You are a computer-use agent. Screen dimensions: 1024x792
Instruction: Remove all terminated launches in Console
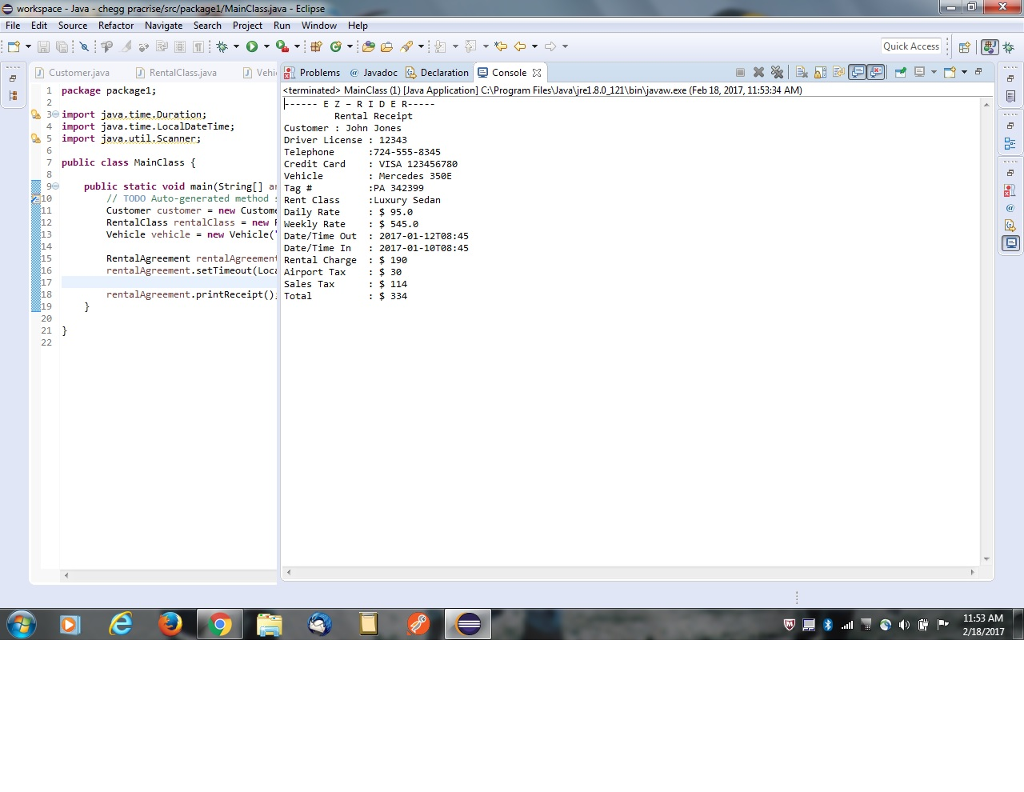[x=777, y=72]
